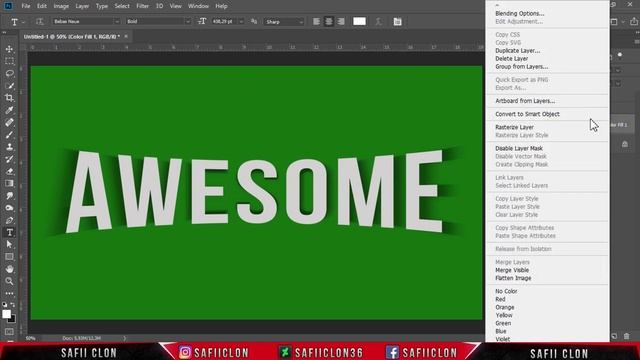Open the font size dropdown
The height and width of the screenshot is (360, 640).
click(241, 22)
